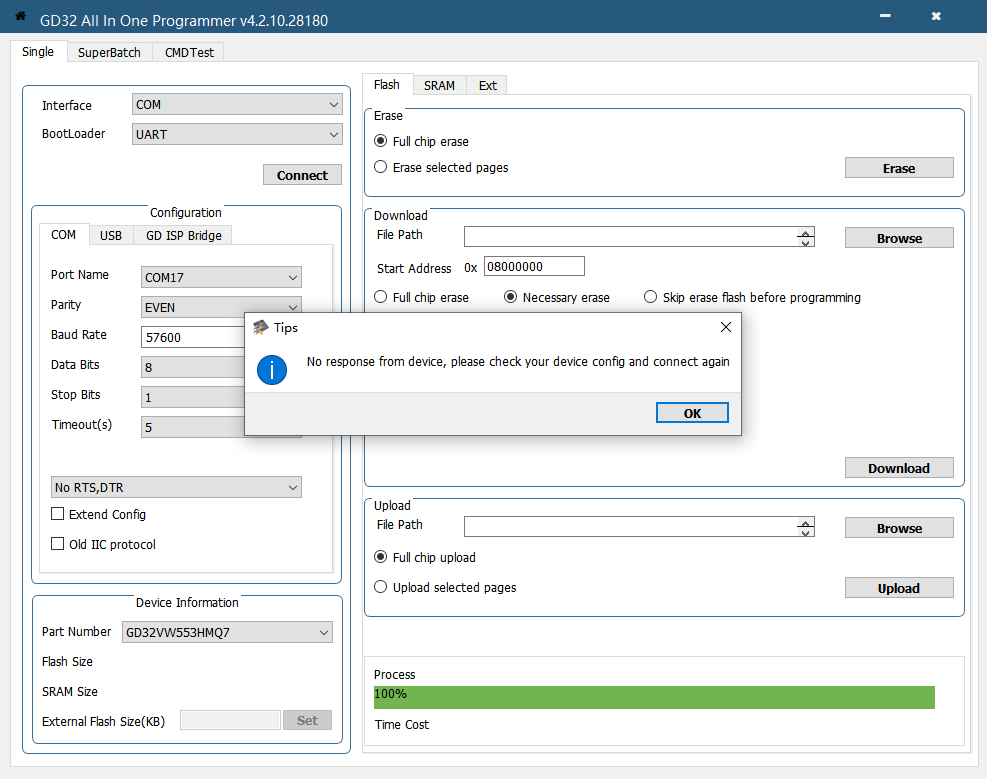Open the Port Name dropdown showing COM17
The image size is (987, 779).
click(221, 277)
